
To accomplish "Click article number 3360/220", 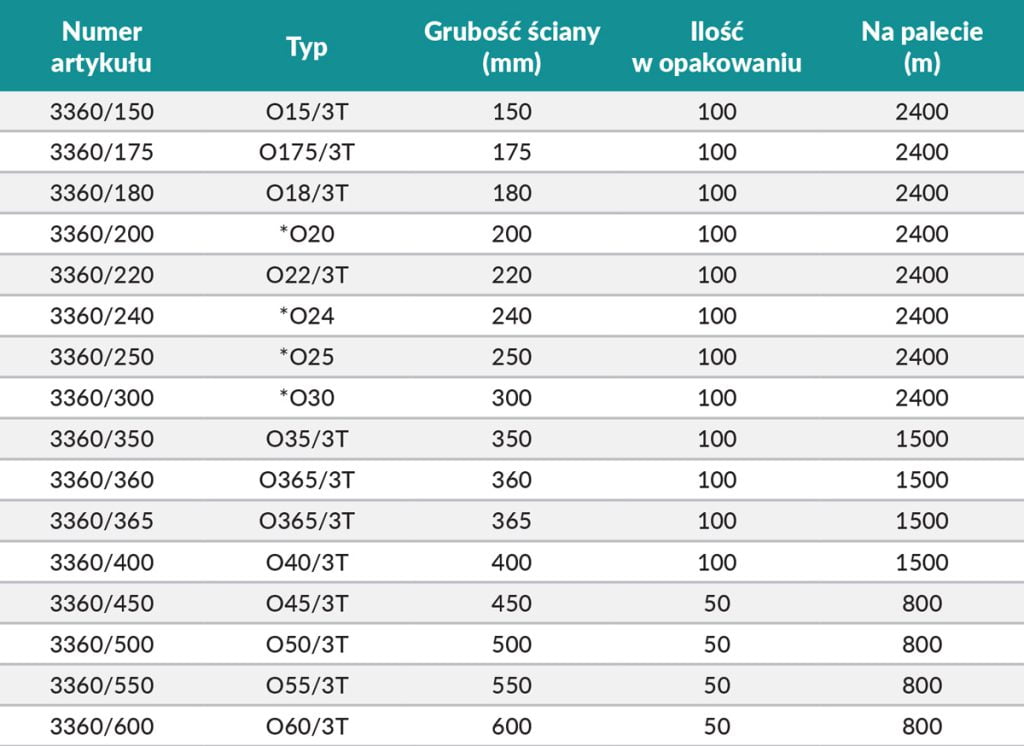I will point(102,275).
